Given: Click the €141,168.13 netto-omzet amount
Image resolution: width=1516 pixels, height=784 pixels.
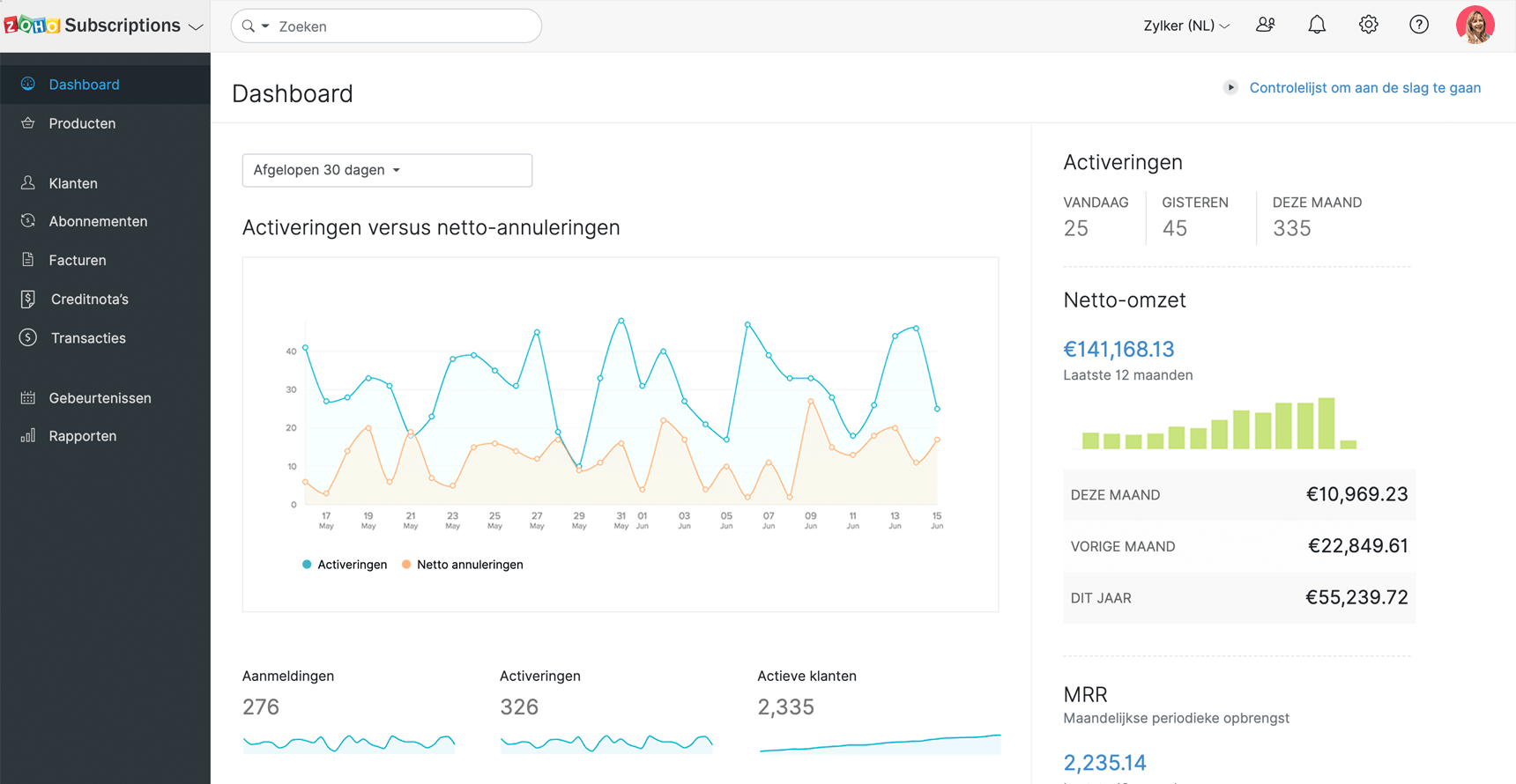Looking at the screenshot, I should pyautogui.click(x=1118, y=350).
